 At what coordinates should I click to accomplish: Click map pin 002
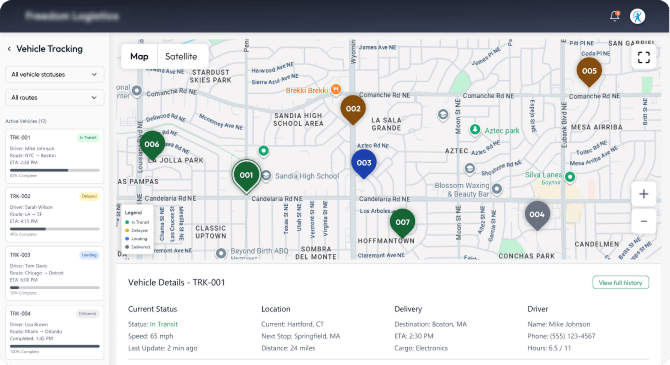[x=353, y=110]
